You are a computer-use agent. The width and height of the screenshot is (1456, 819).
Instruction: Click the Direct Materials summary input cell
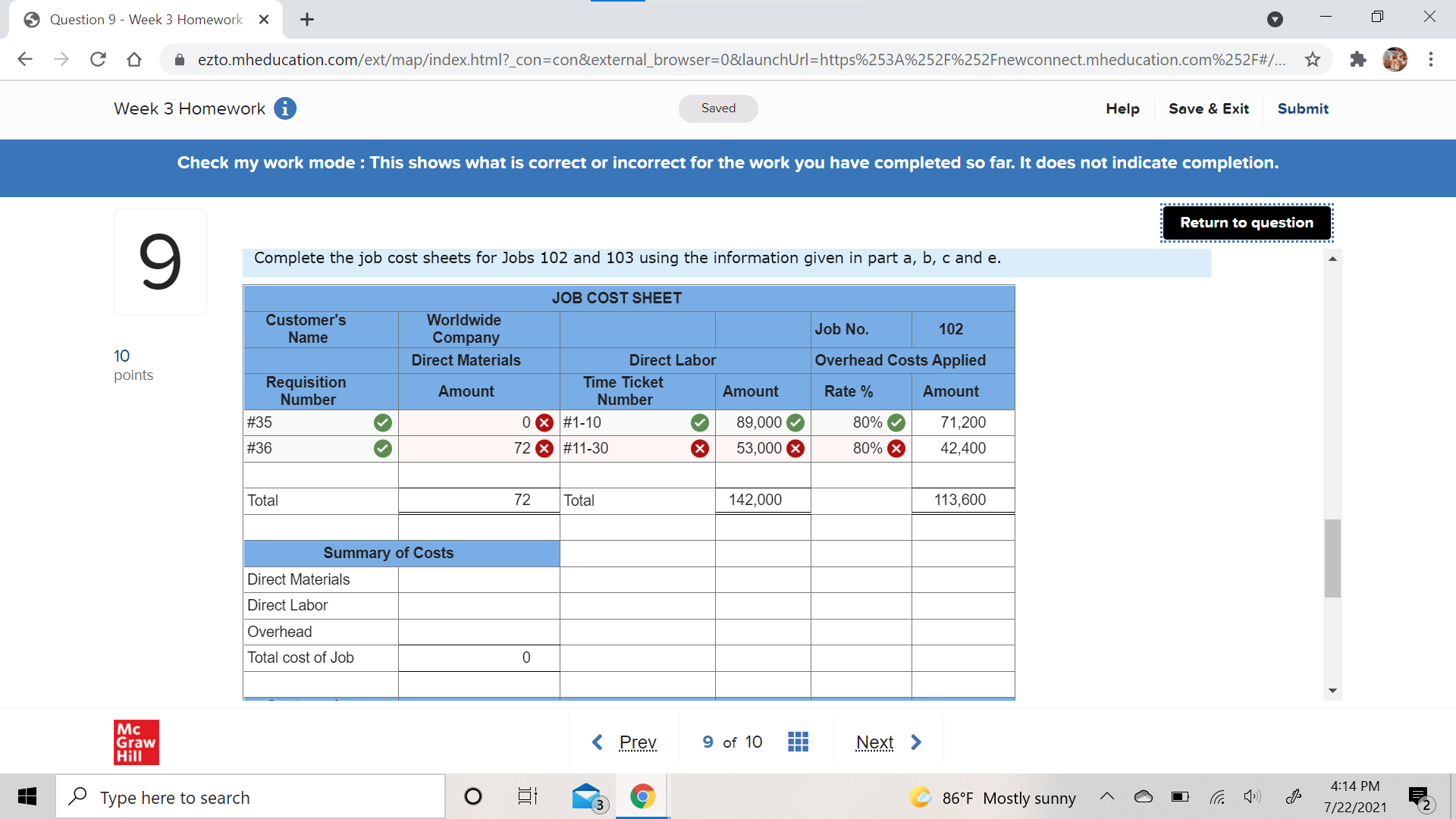(x=479, y=579)
